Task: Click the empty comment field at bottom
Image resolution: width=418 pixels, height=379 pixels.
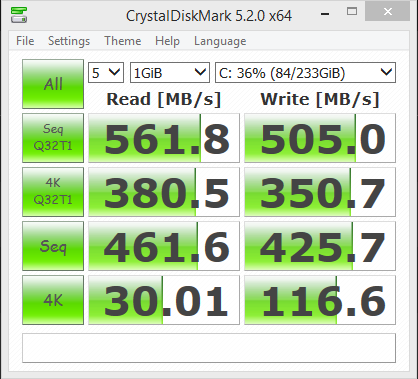Action: tap(209, 348)
